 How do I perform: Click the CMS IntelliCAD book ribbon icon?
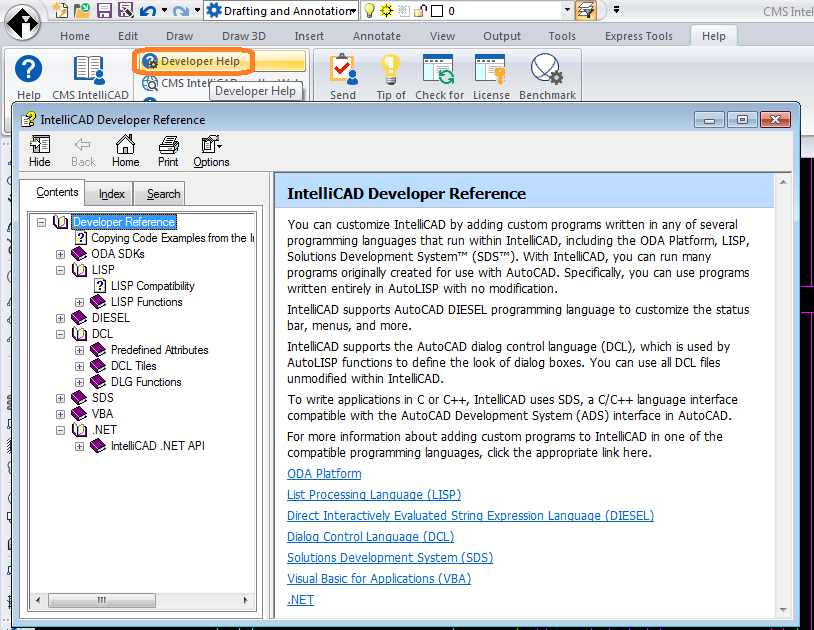pos(90,70)
